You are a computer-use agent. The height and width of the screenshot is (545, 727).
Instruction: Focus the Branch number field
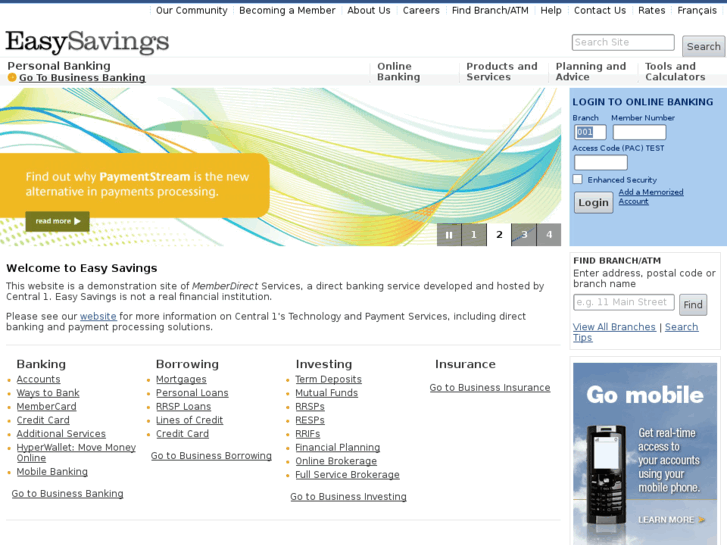point(590,132)
